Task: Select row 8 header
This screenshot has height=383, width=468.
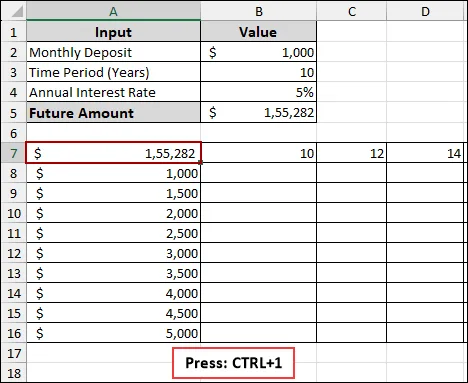Action: [x=13, y=173]
